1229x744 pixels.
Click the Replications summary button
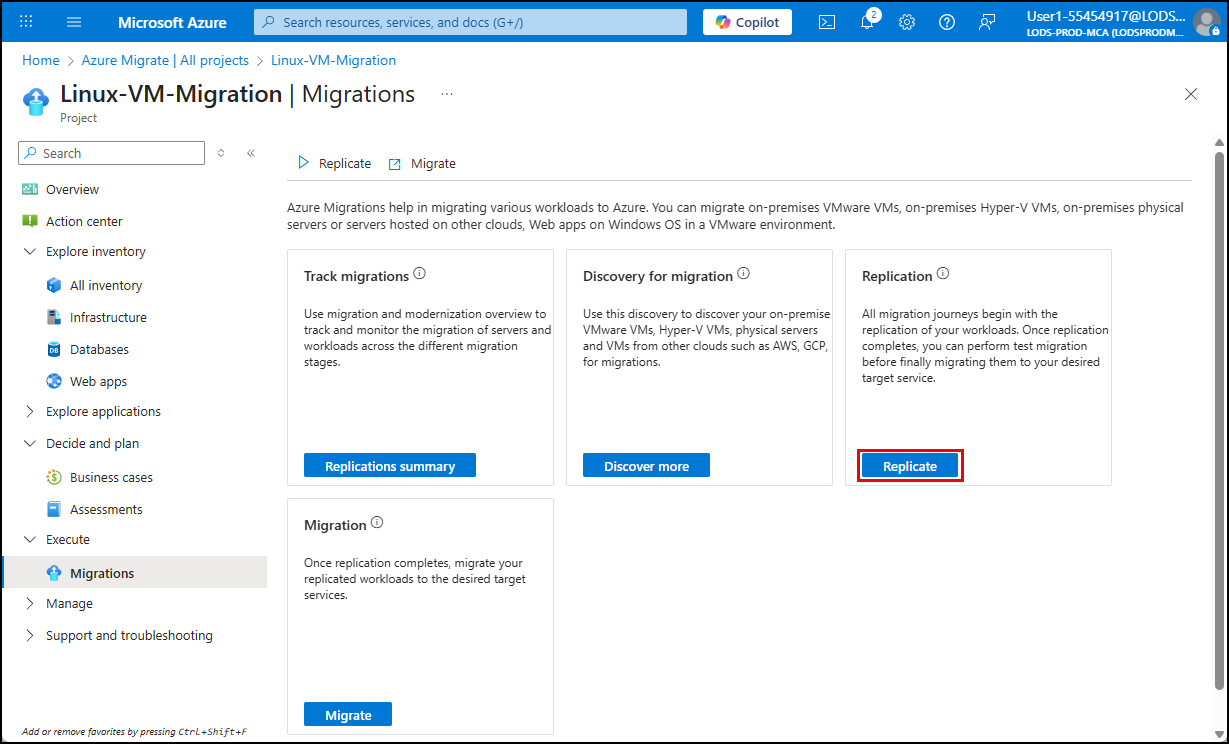click(390, 465)
